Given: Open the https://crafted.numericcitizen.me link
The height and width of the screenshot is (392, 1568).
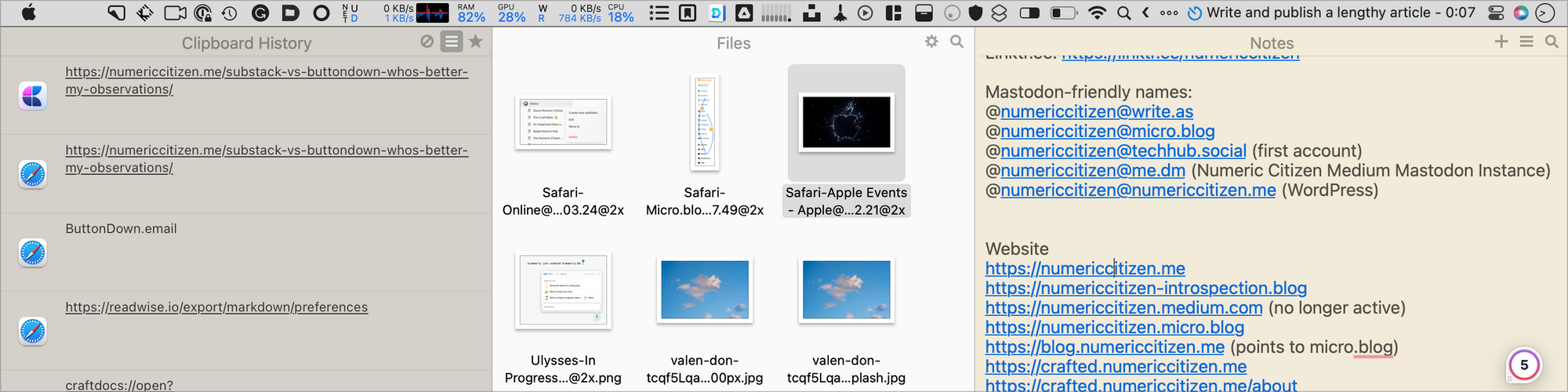Looking at the screenshot, I should 1116,367.
